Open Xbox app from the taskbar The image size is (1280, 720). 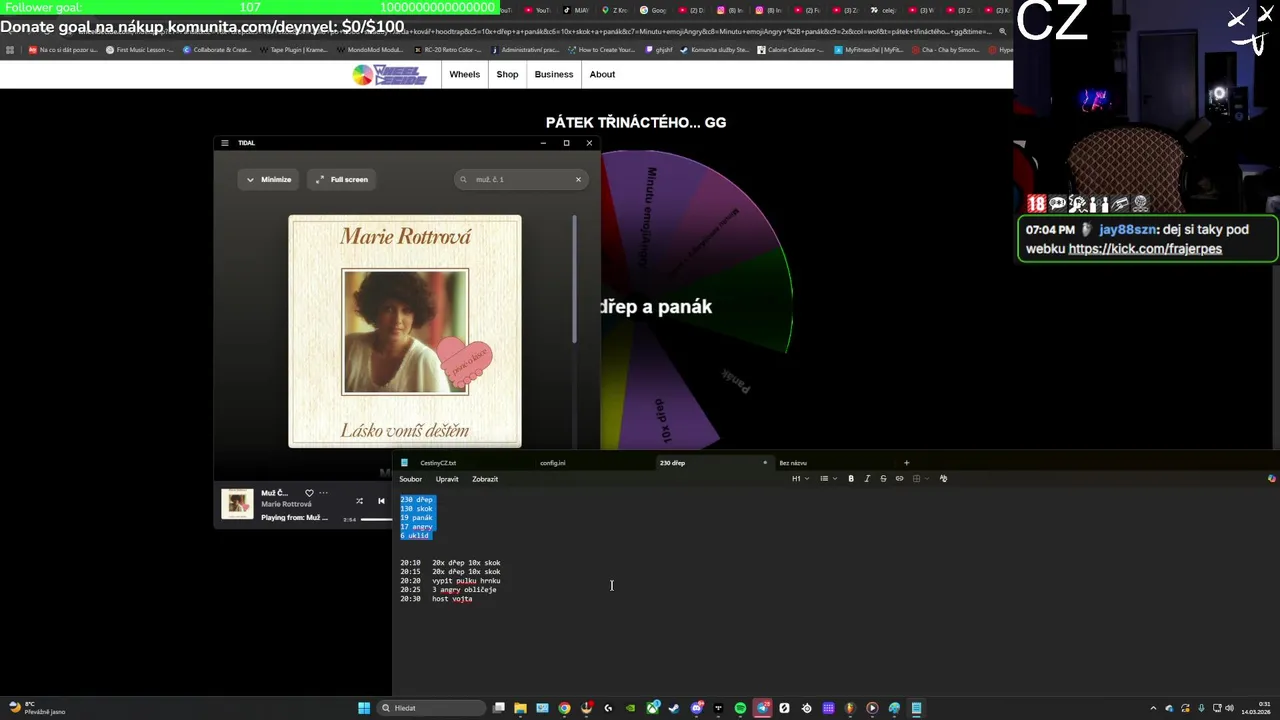tap(652, 708)
